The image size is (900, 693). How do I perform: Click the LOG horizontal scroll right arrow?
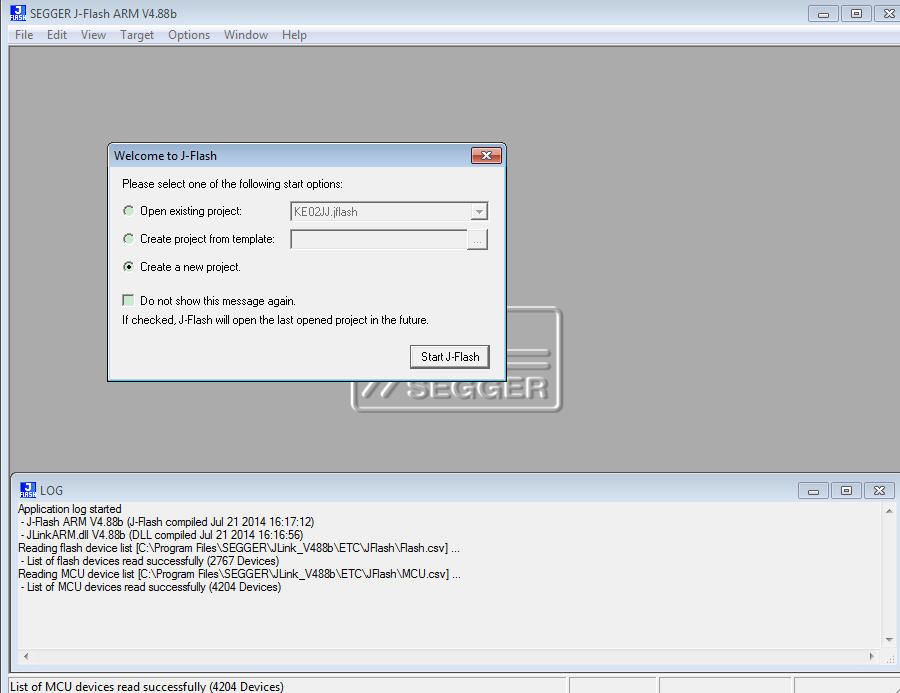(872, 656)
